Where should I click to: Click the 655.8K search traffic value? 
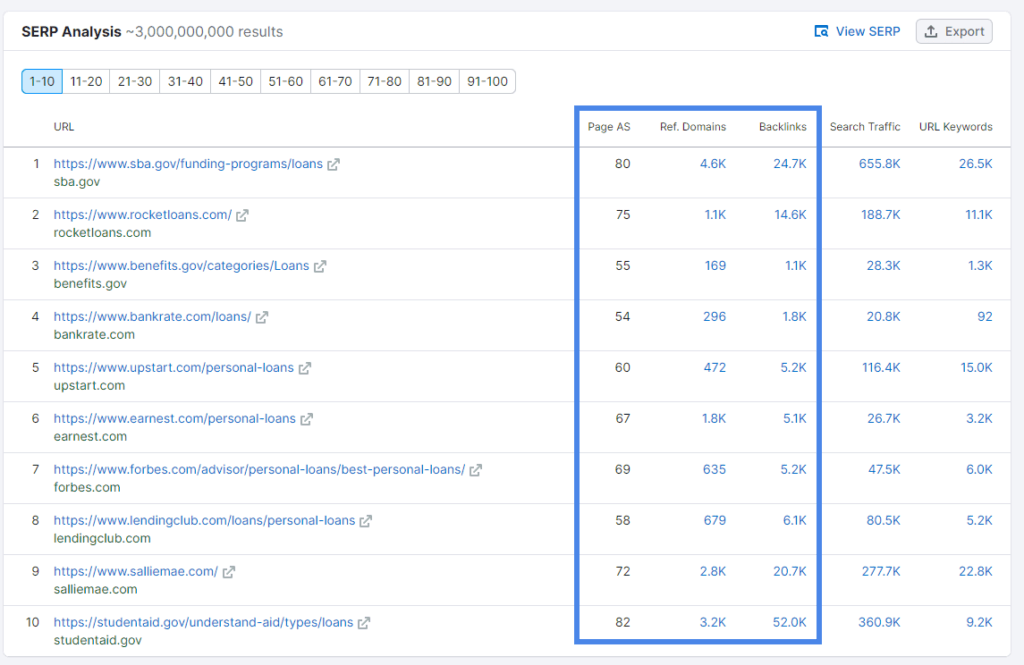click(x=879, y=164)
